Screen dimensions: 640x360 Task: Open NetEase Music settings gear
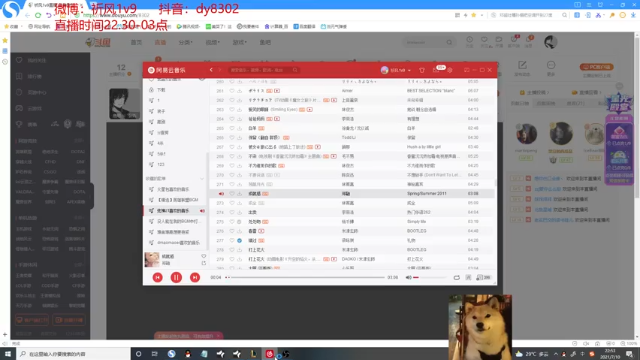click(x=449, y=70)
